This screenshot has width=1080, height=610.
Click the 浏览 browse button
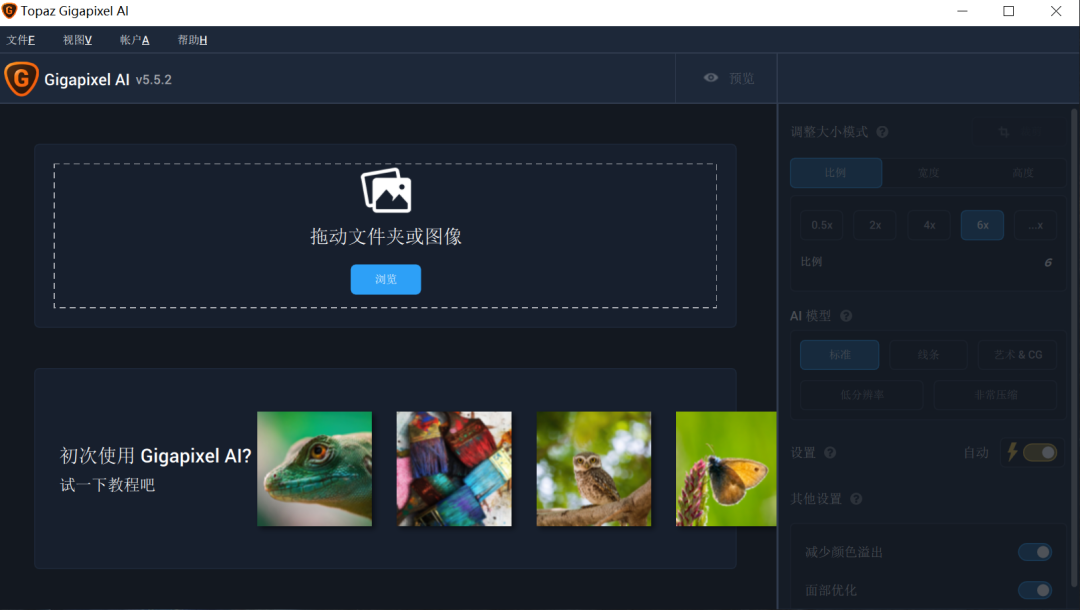click(386, 280)
